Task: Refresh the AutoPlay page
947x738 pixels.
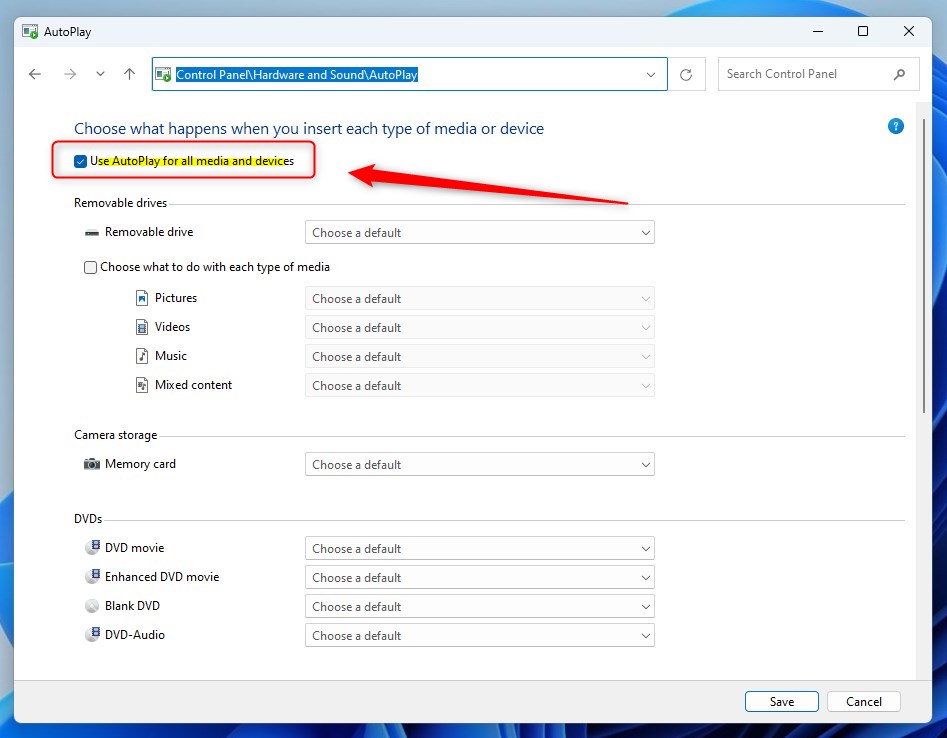Action: [x=686, y=74]
